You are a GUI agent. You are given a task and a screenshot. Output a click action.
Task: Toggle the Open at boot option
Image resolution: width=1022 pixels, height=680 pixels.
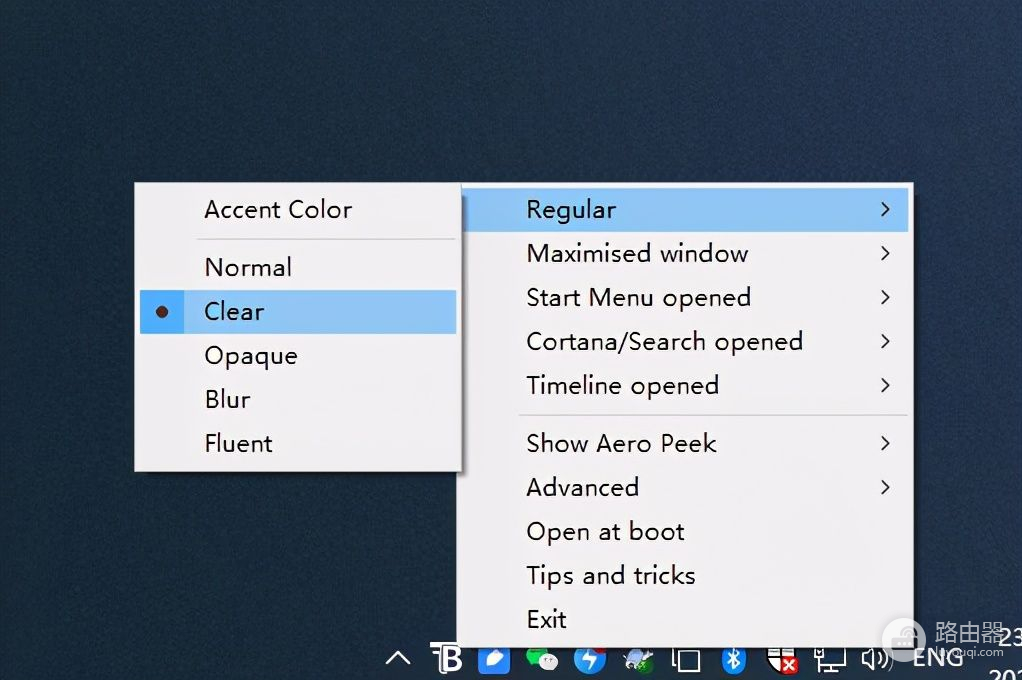point(606,532)
